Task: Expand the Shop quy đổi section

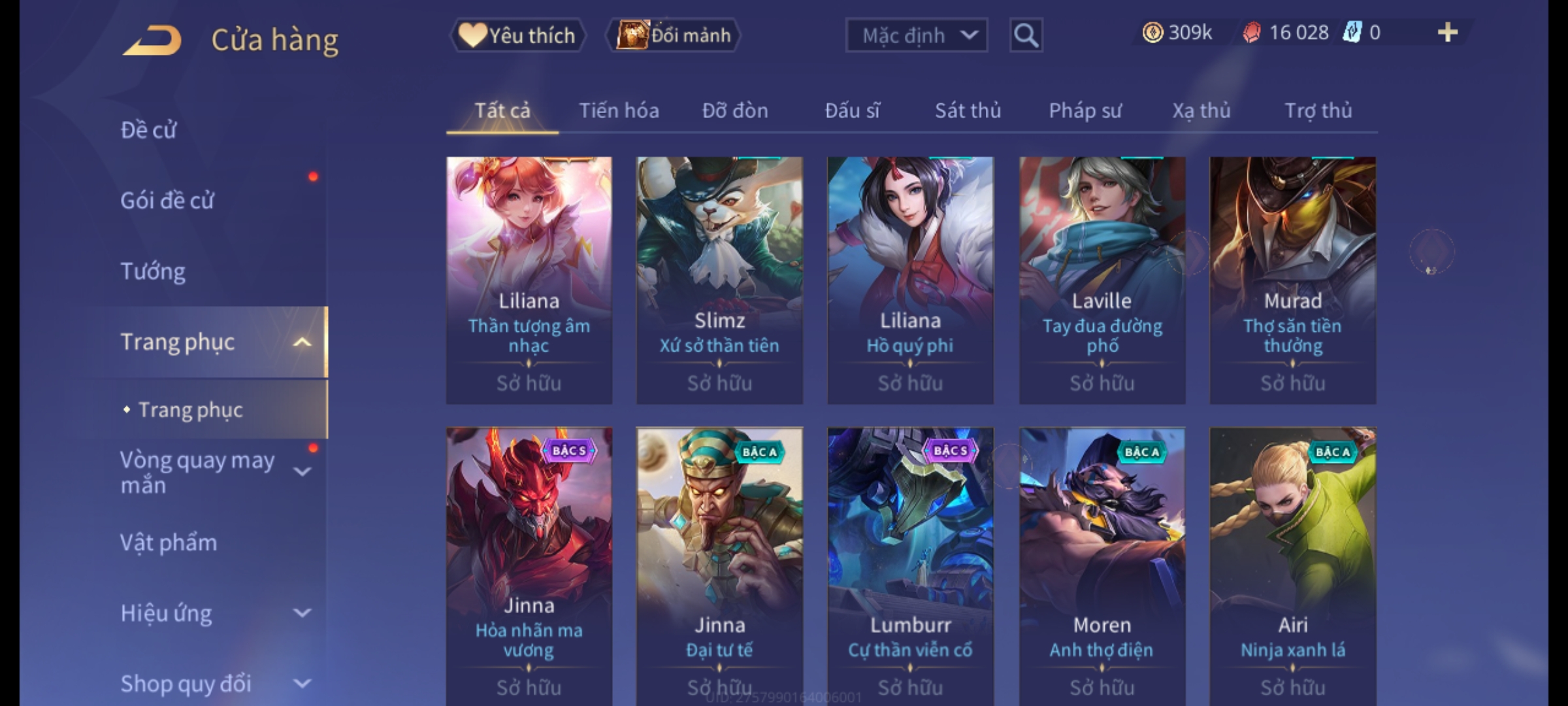Action: (x=302, y=684)
